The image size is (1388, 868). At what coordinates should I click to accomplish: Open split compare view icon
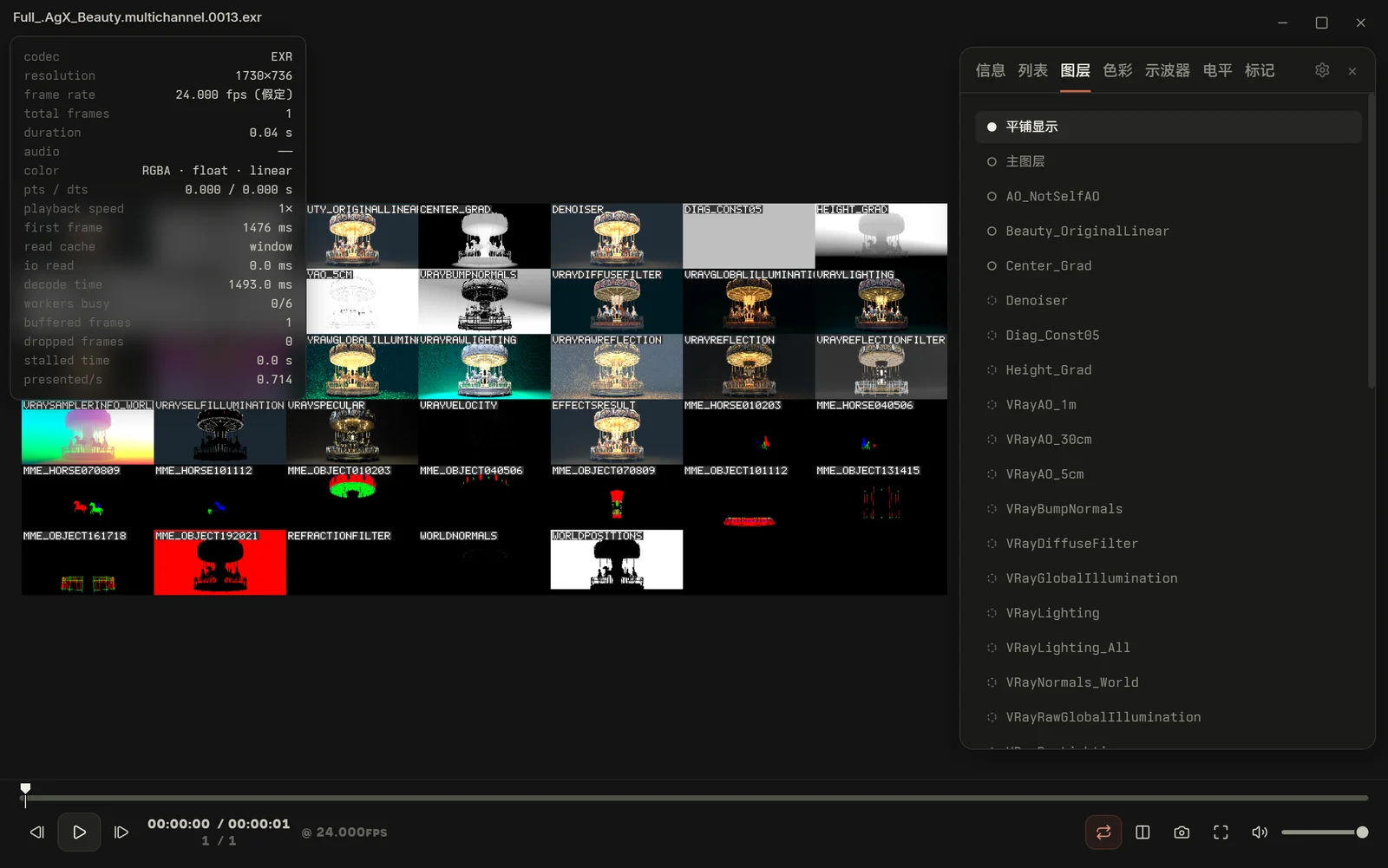[x=1142, y=832]
